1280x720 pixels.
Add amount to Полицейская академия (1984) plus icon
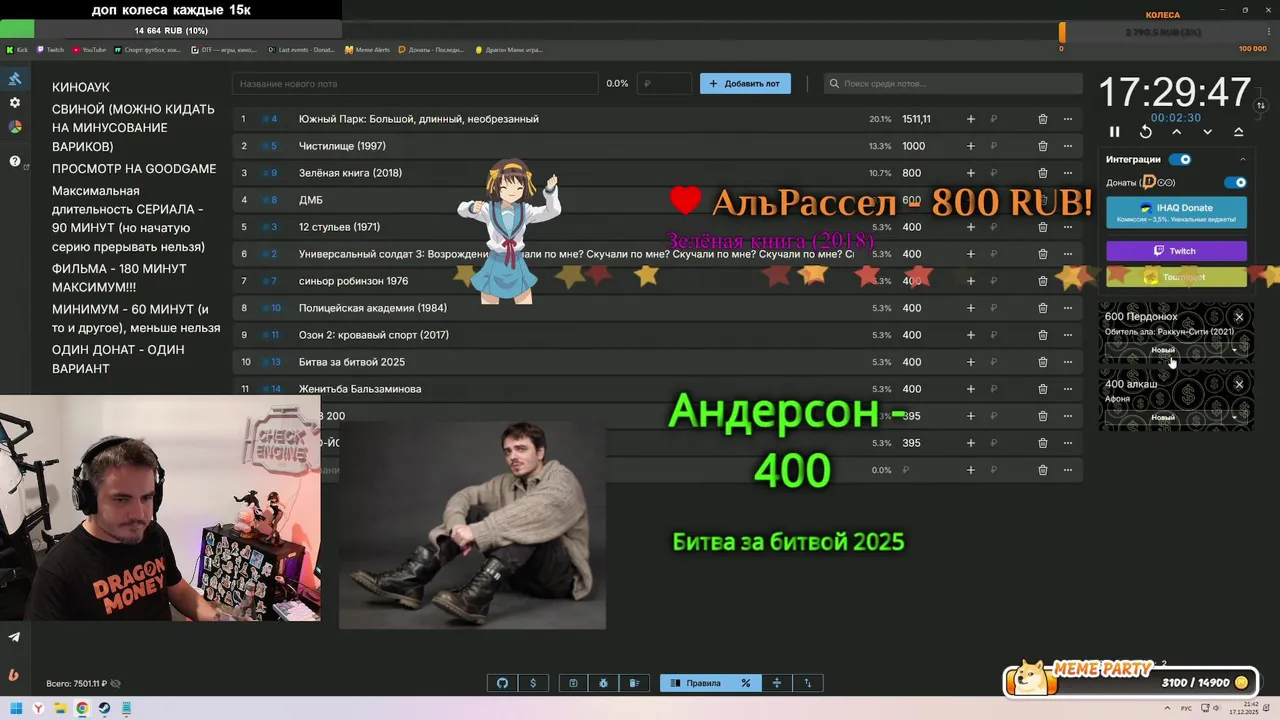click(970, 308)
